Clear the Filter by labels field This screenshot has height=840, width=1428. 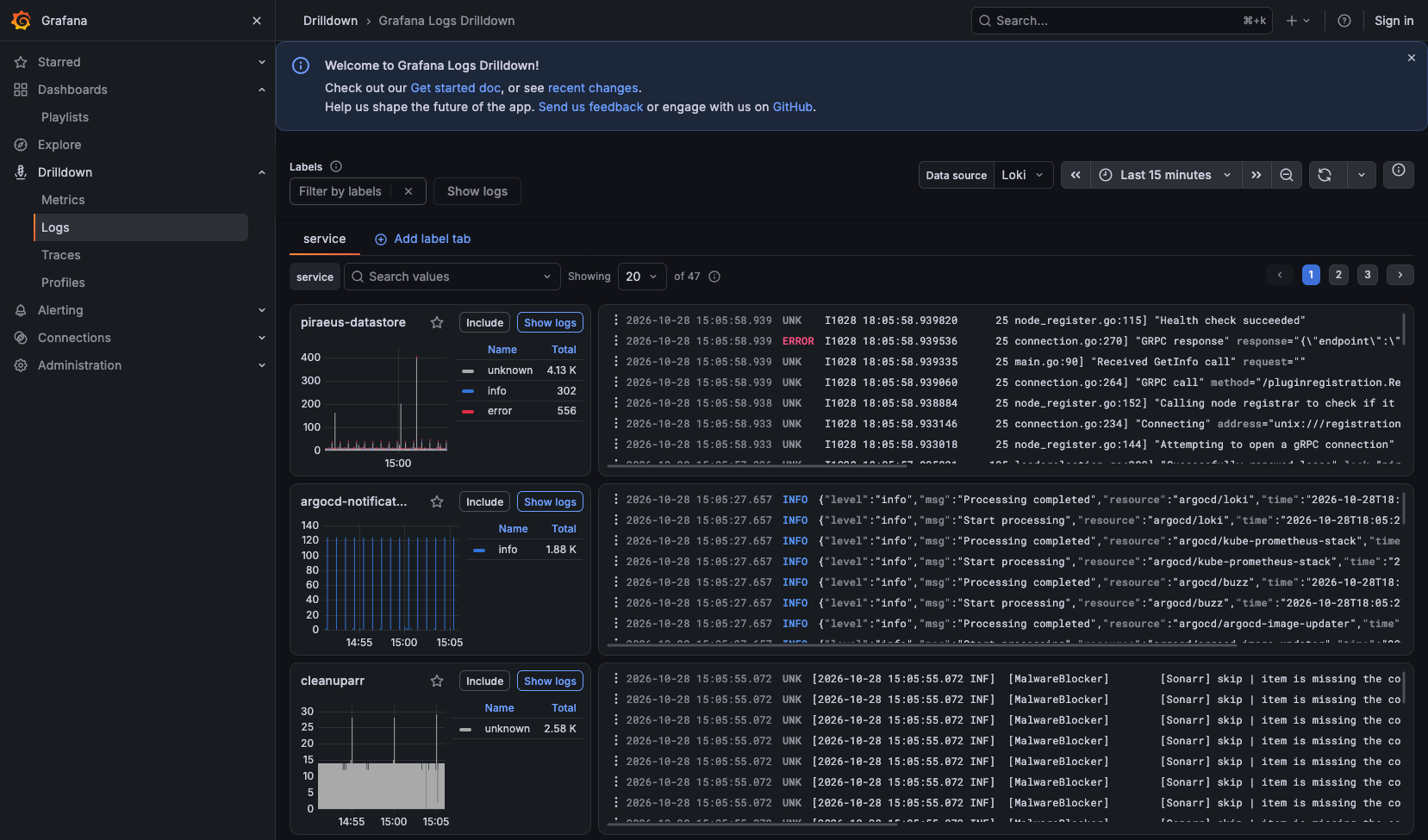pyautogui.click(x=408, y=191)
